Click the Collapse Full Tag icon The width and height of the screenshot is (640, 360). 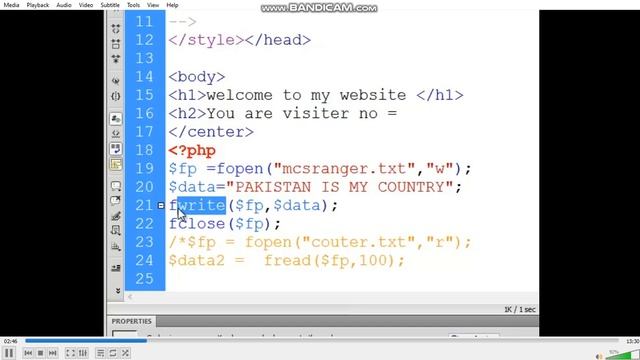pos(116,29)
